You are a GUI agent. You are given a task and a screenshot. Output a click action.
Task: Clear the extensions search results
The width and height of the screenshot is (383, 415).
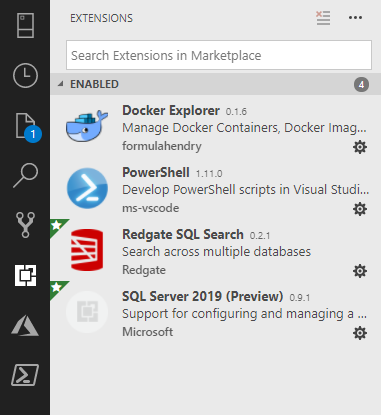323,18
